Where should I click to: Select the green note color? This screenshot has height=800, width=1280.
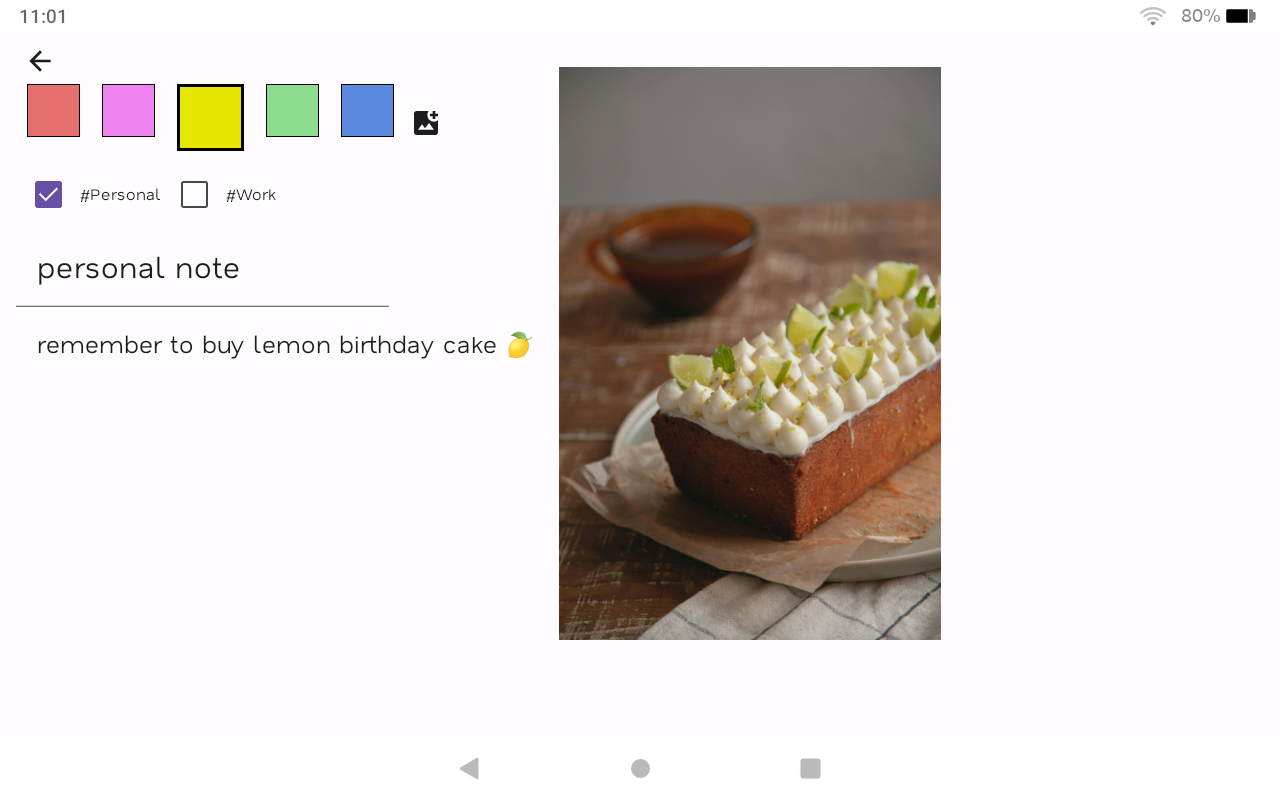point(292,110)
